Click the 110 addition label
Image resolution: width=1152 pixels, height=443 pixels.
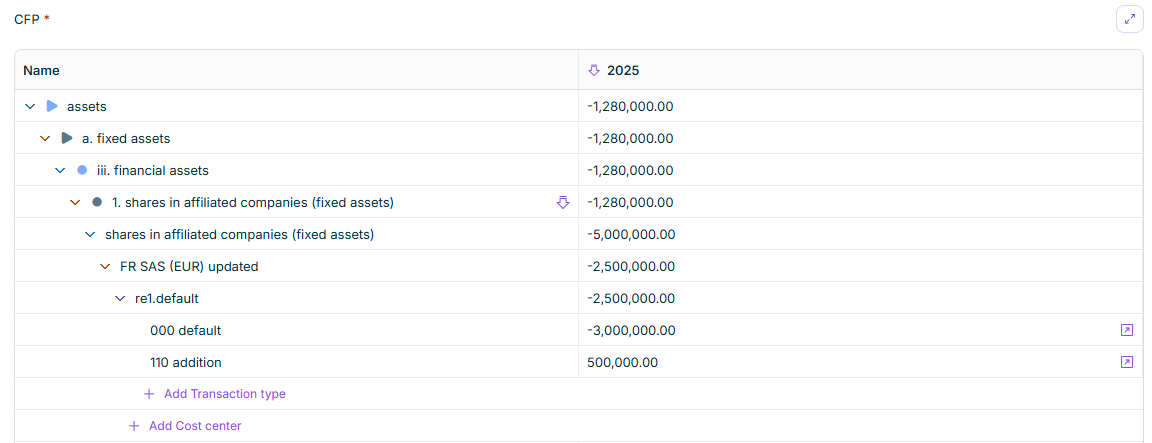(x=185, y=362)
